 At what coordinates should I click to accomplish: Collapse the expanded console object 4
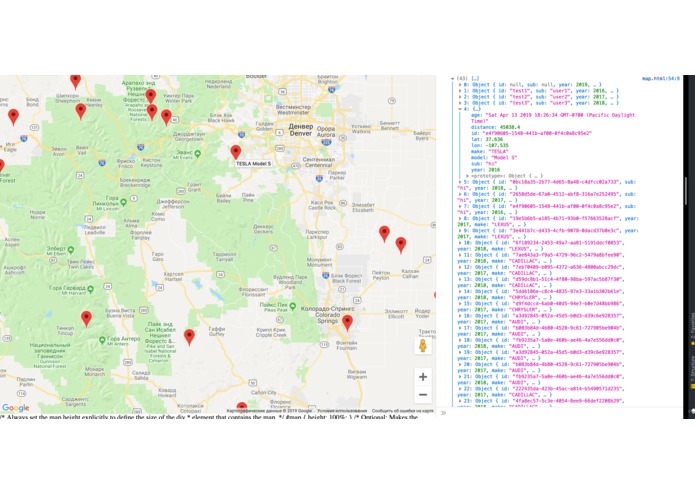pyautogui.click(x=460, y=109)
